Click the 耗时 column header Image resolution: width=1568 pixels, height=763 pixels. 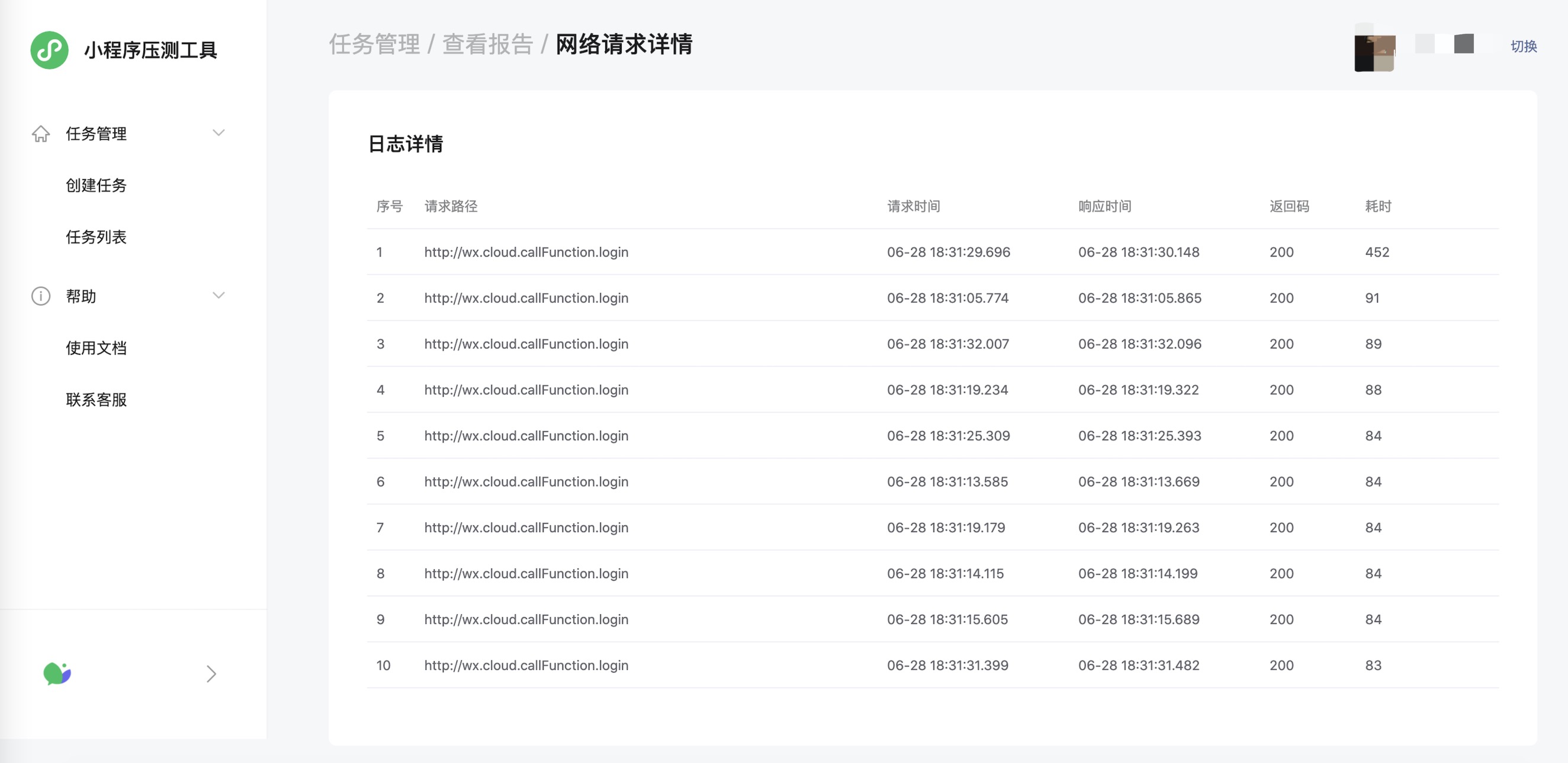pos(1378,206)
